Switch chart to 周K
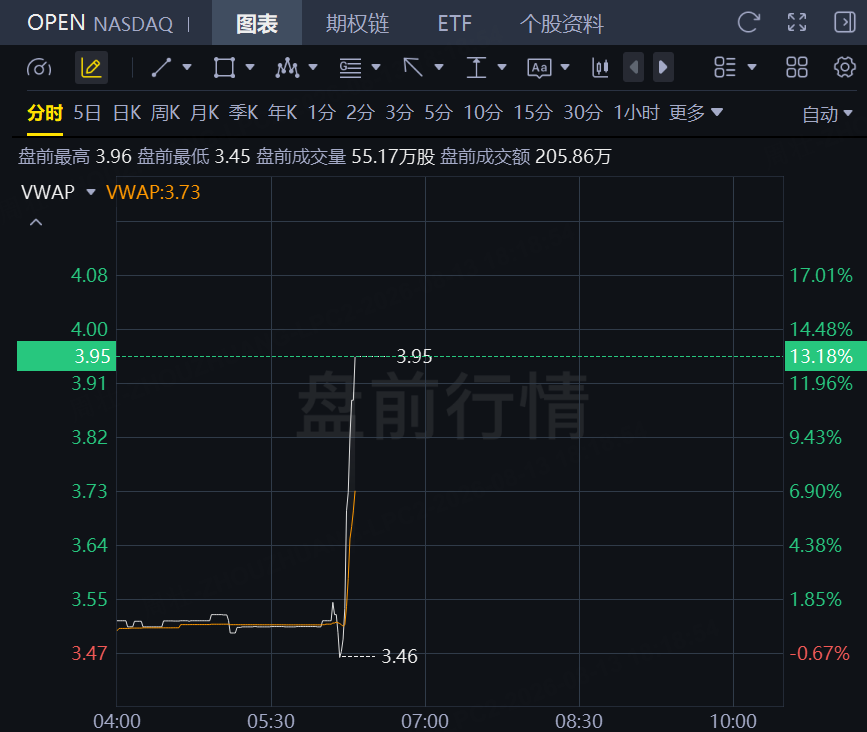The image size is (867, 732). tap(166, 113)
